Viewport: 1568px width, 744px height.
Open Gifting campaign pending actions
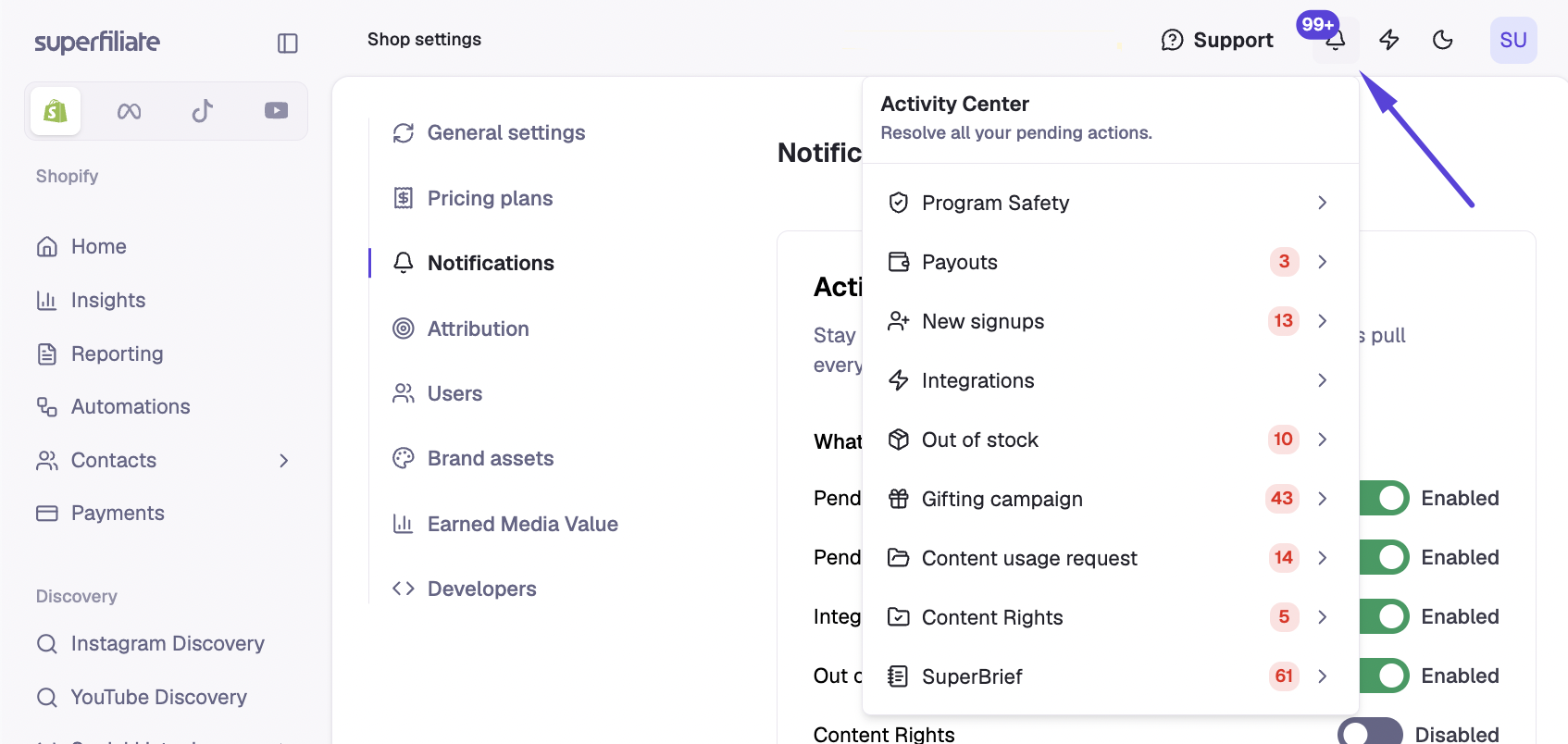point(1110,499)
